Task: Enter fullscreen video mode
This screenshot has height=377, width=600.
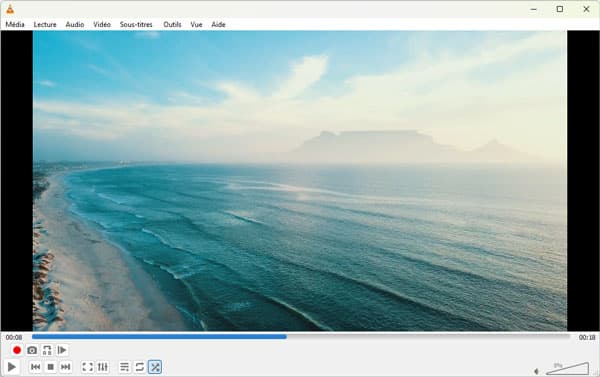Action: 87,367
